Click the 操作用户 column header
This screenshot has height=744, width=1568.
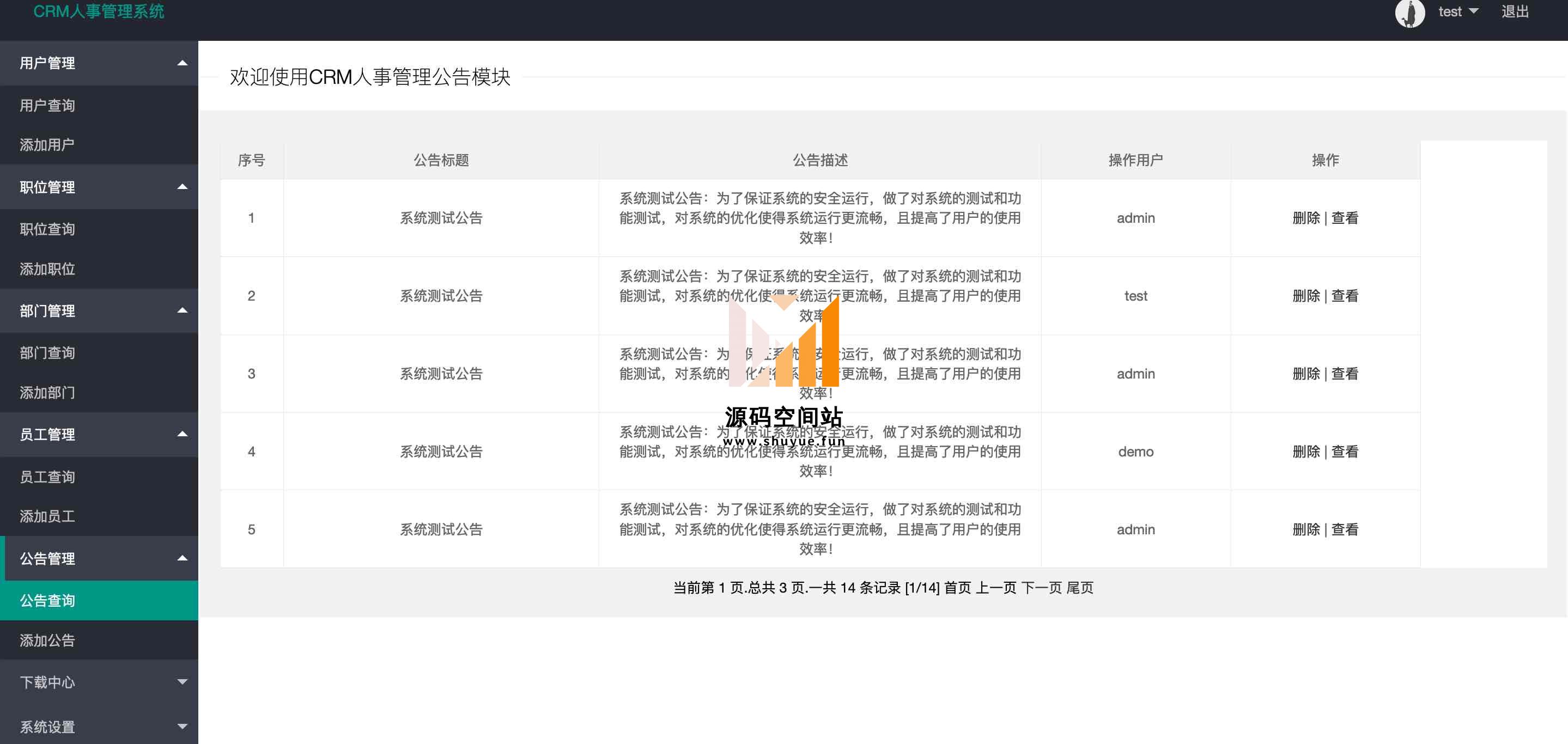point(1136,160)
